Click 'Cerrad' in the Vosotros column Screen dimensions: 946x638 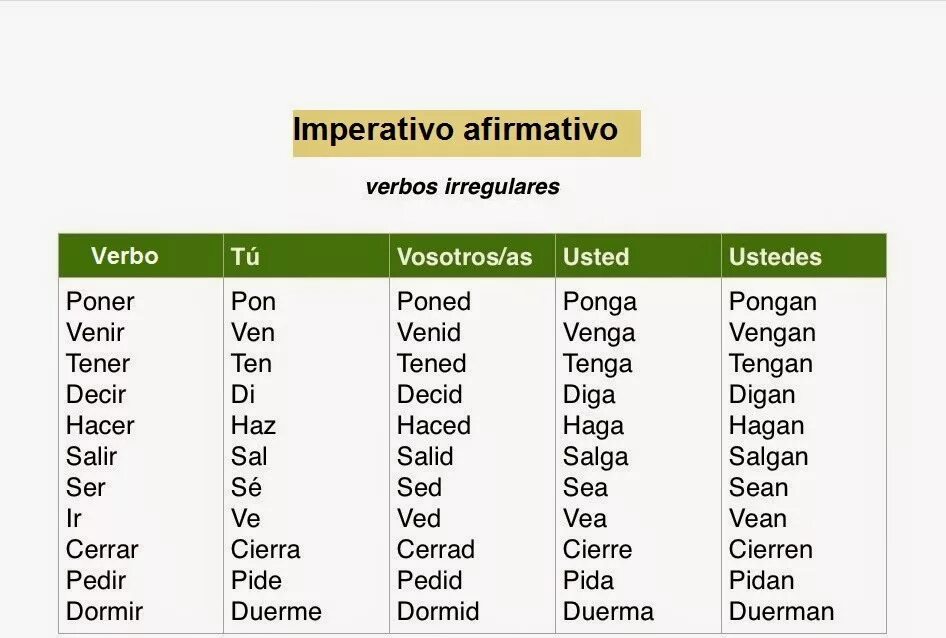coord(435,550)
